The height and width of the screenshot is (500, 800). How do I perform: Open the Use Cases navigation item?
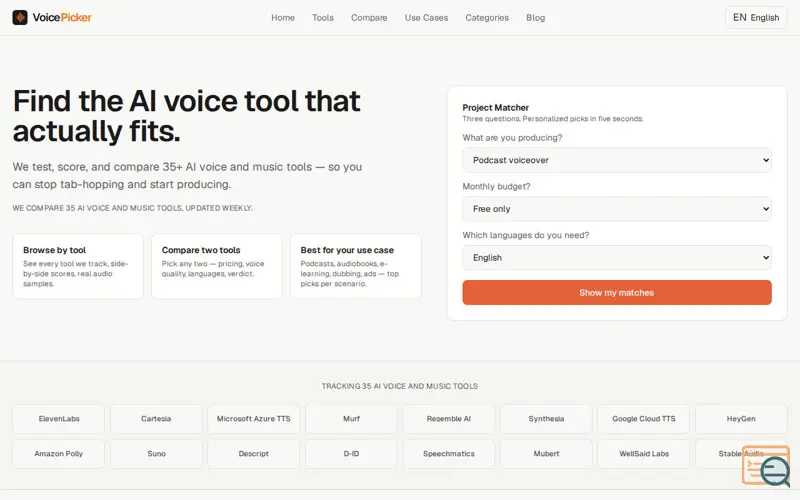426,17
